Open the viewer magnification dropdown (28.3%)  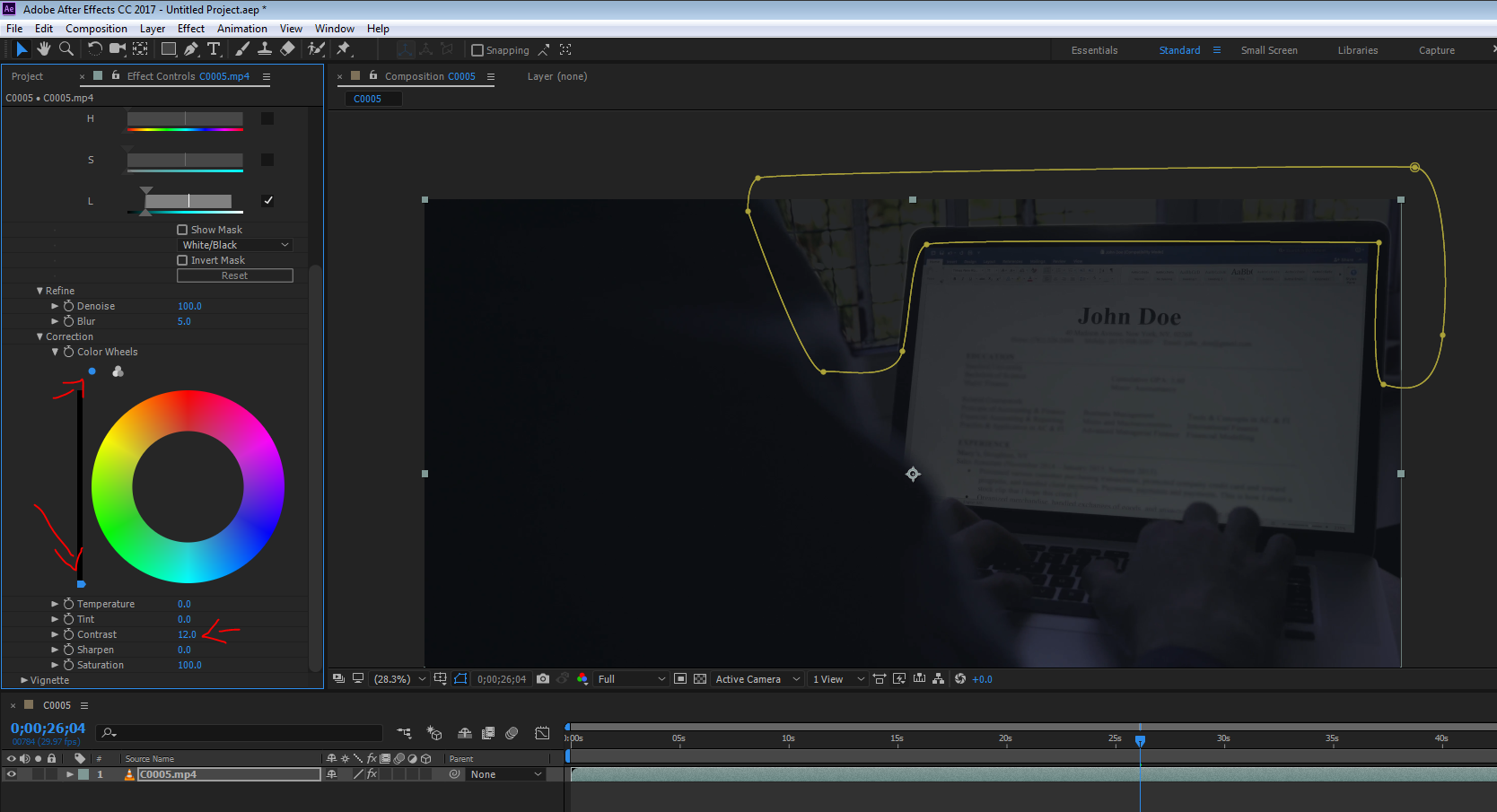(x=399, y=679)
